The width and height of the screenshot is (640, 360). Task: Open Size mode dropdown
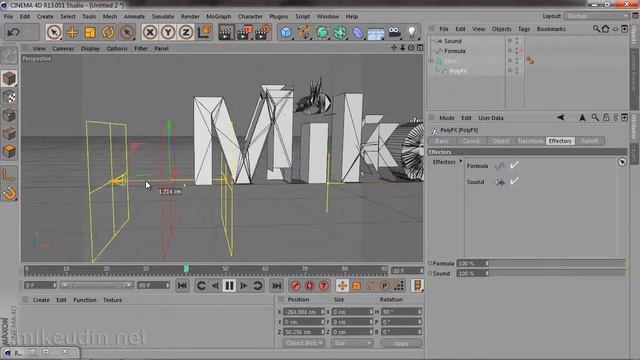[352, 343]
